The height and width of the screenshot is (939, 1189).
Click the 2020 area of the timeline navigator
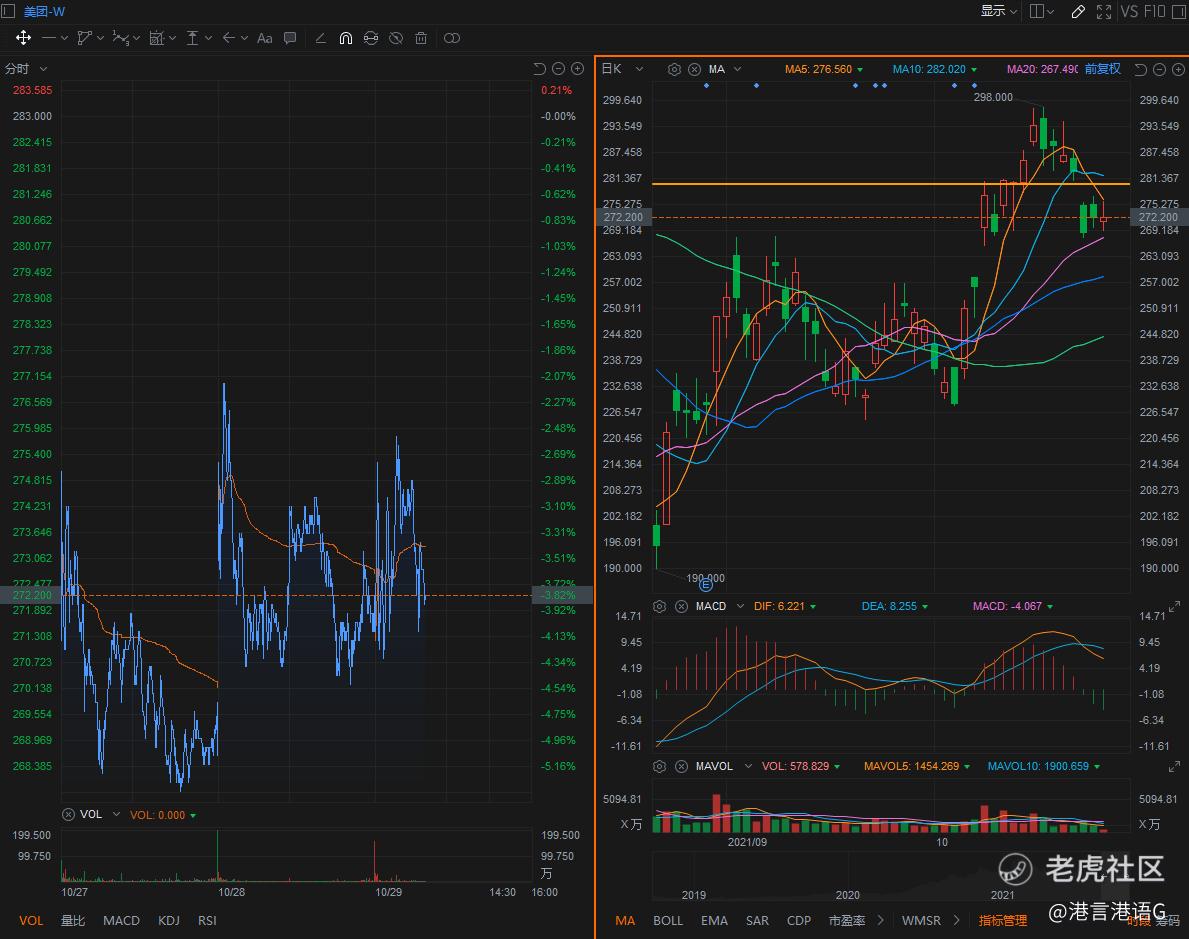847,895
